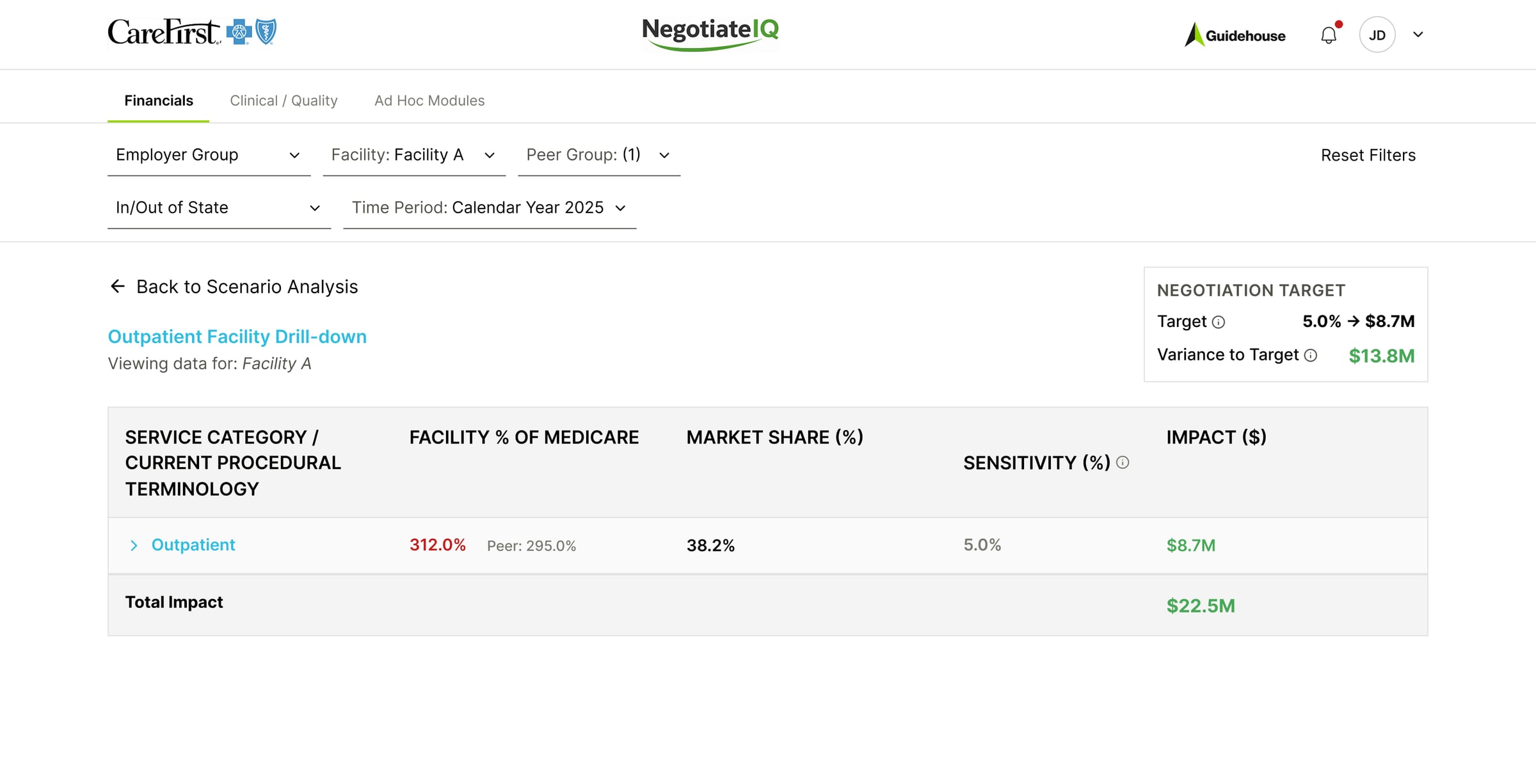
Task: Open the Time Period dropdown
Action: pyautogui.click(x=489, y=208)
